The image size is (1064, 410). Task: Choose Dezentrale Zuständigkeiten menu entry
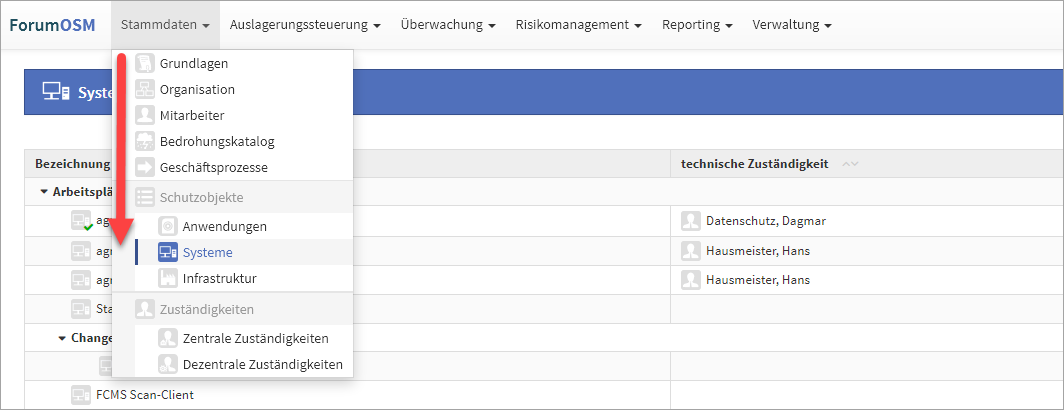[x=262, y=364]
